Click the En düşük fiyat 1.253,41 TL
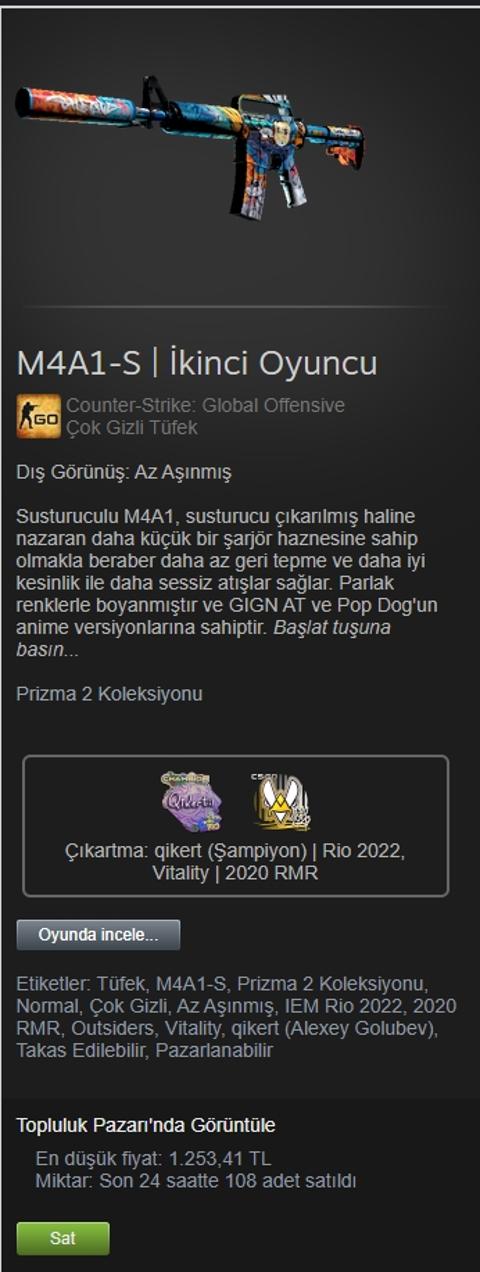This screenshot has width=480, height=1272. click(153, 1159)
